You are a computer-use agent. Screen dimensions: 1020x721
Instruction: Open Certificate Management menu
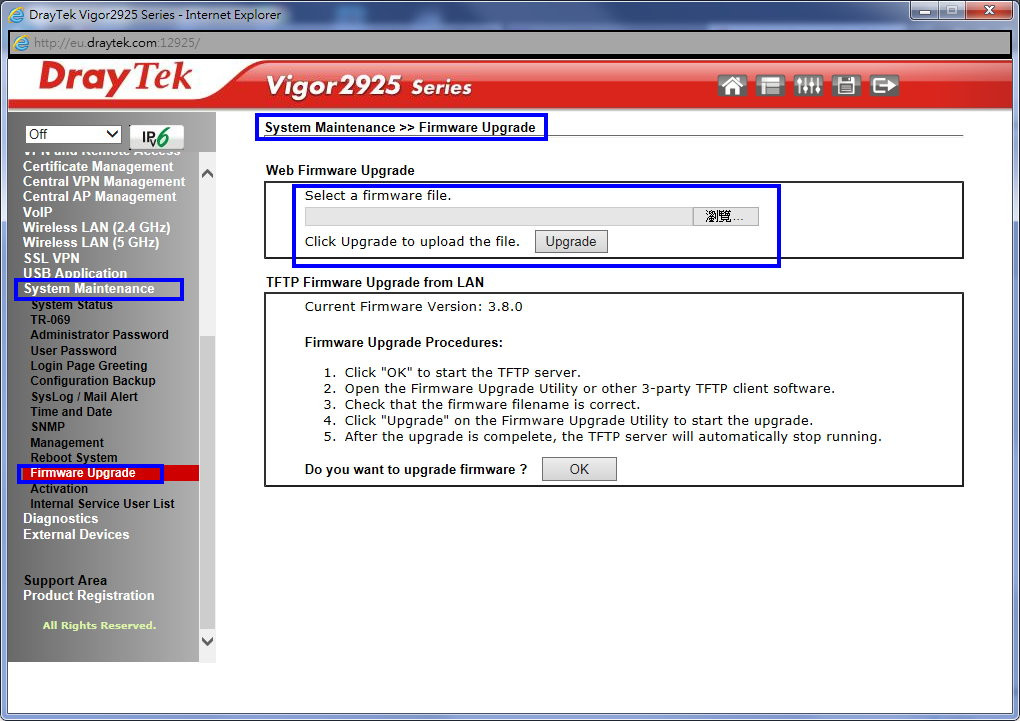(x=98, y=167)
